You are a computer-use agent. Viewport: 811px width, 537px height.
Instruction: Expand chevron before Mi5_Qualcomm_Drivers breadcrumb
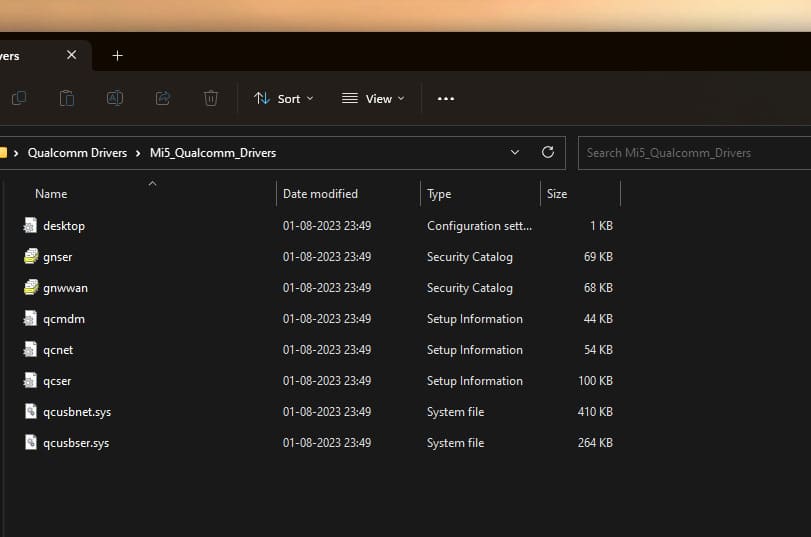point(138,153)
